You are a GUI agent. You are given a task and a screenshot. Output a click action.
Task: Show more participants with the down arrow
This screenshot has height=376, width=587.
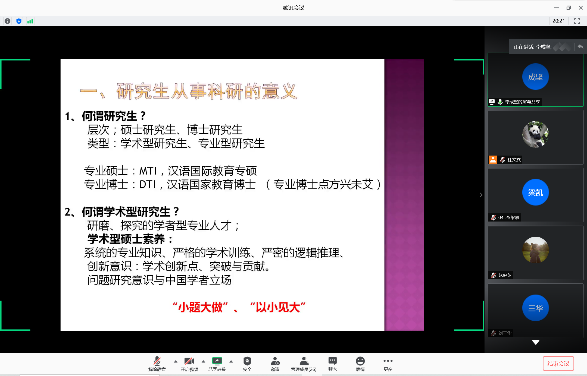point(536,342)
